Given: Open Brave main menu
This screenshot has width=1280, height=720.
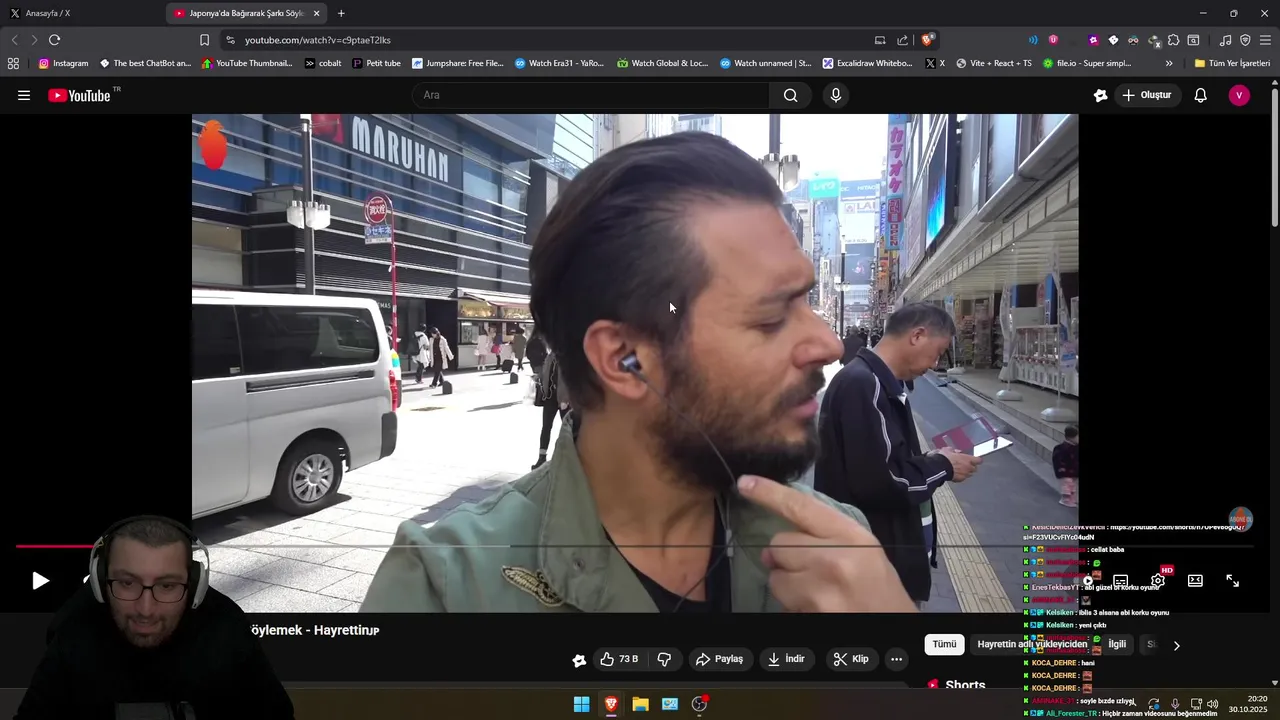Looking at the screenshot, I should [1266, 40].
